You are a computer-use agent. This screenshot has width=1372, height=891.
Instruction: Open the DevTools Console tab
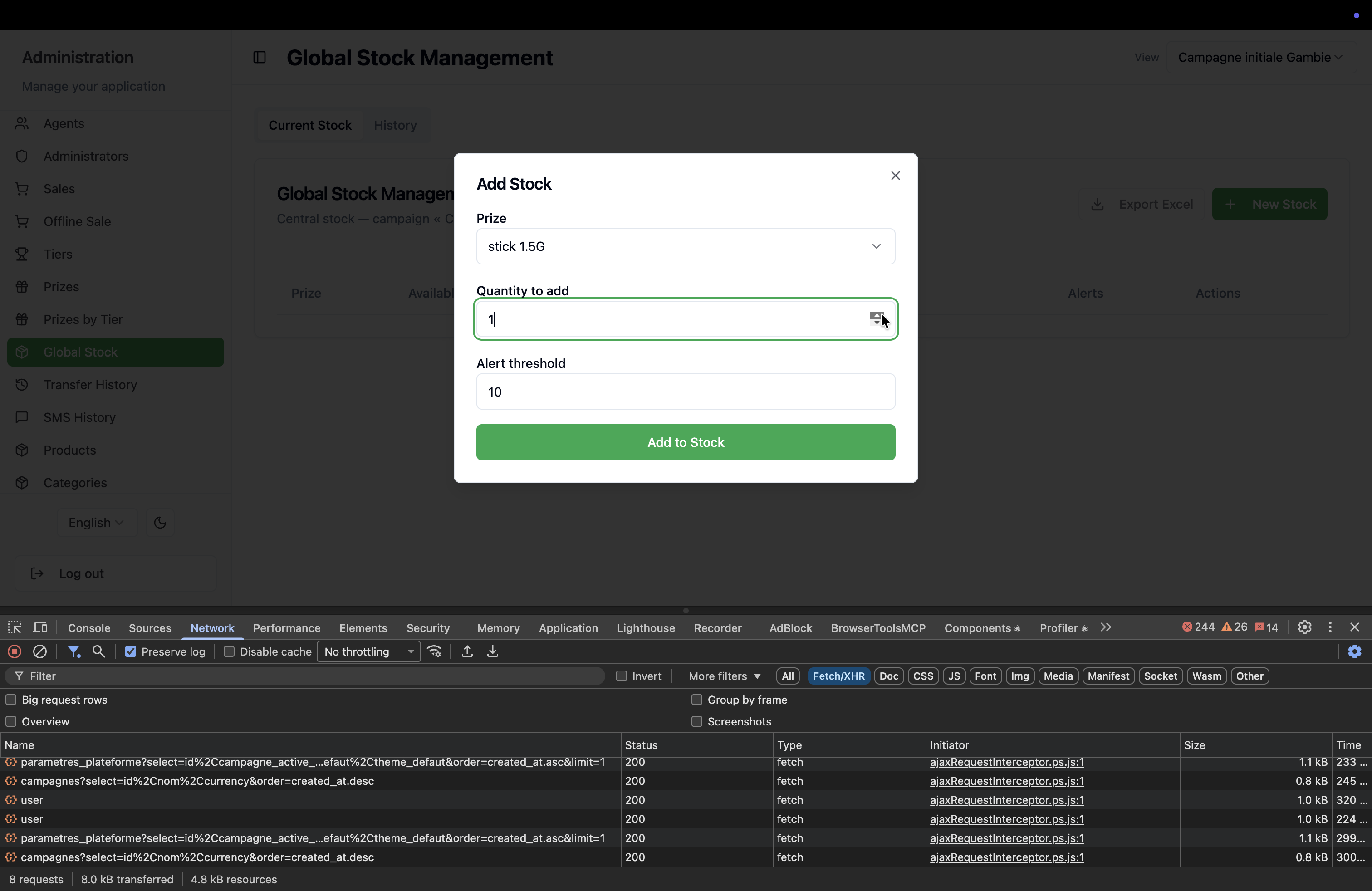click(x=89, y=627)
